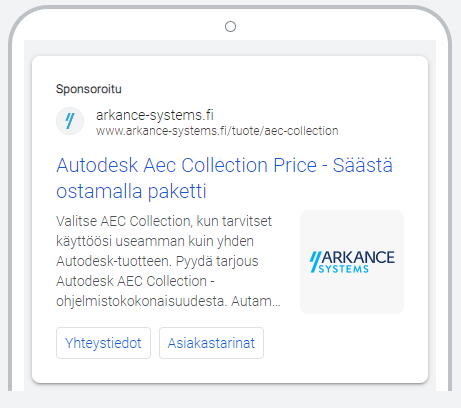
Task: Click the truncated 'Autam…' text
Action: [256, 301]
